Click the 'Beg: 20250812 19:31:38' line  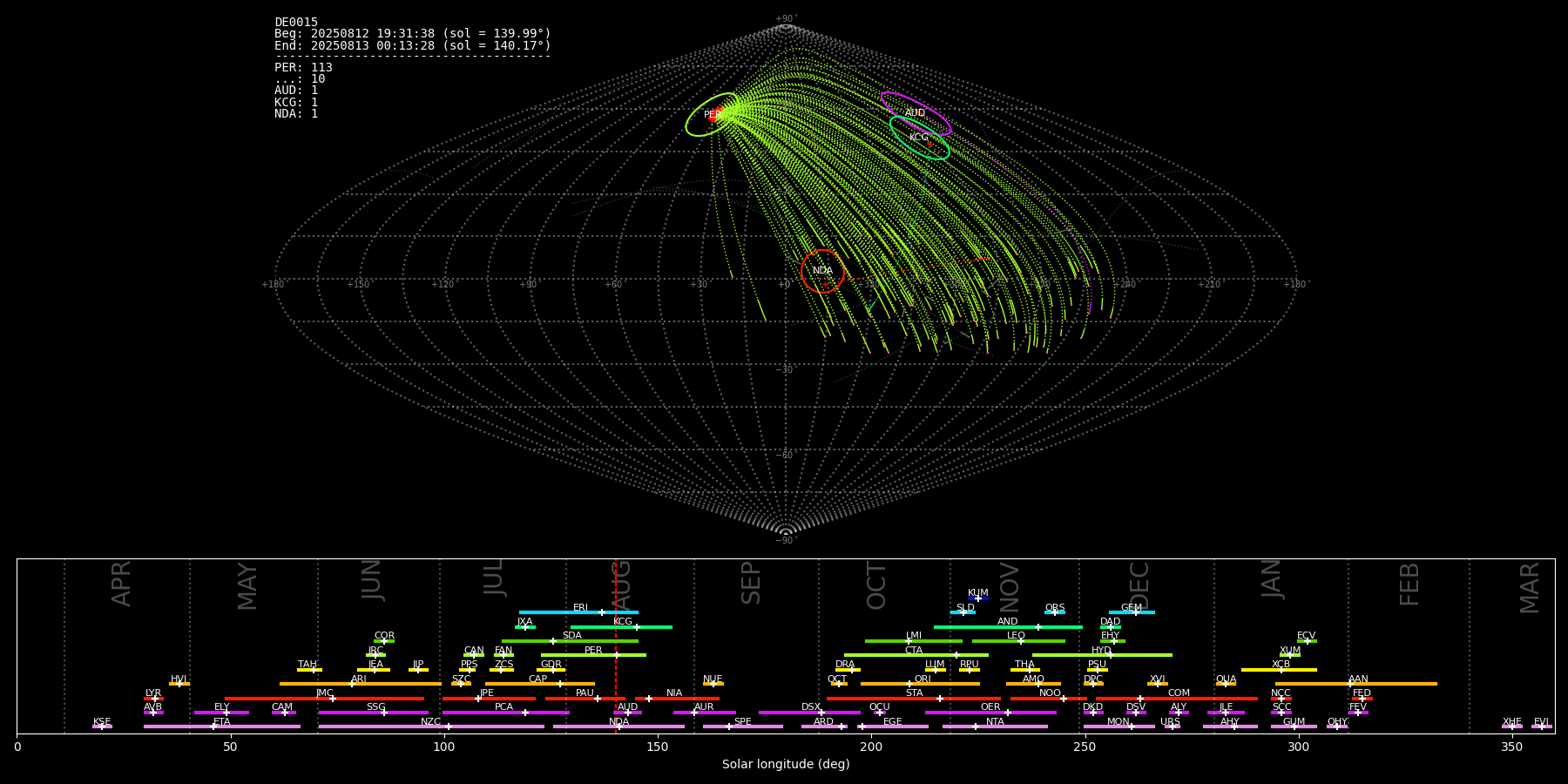[413, 34]
